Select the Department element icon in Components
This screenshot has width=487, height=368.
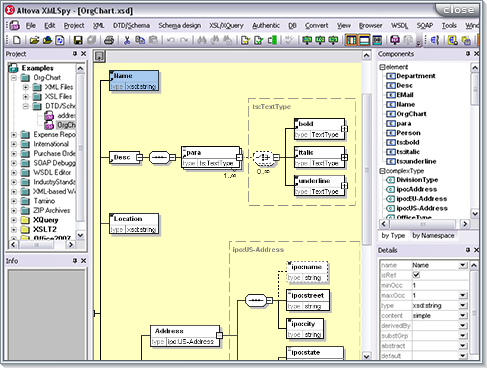[390, 76]
